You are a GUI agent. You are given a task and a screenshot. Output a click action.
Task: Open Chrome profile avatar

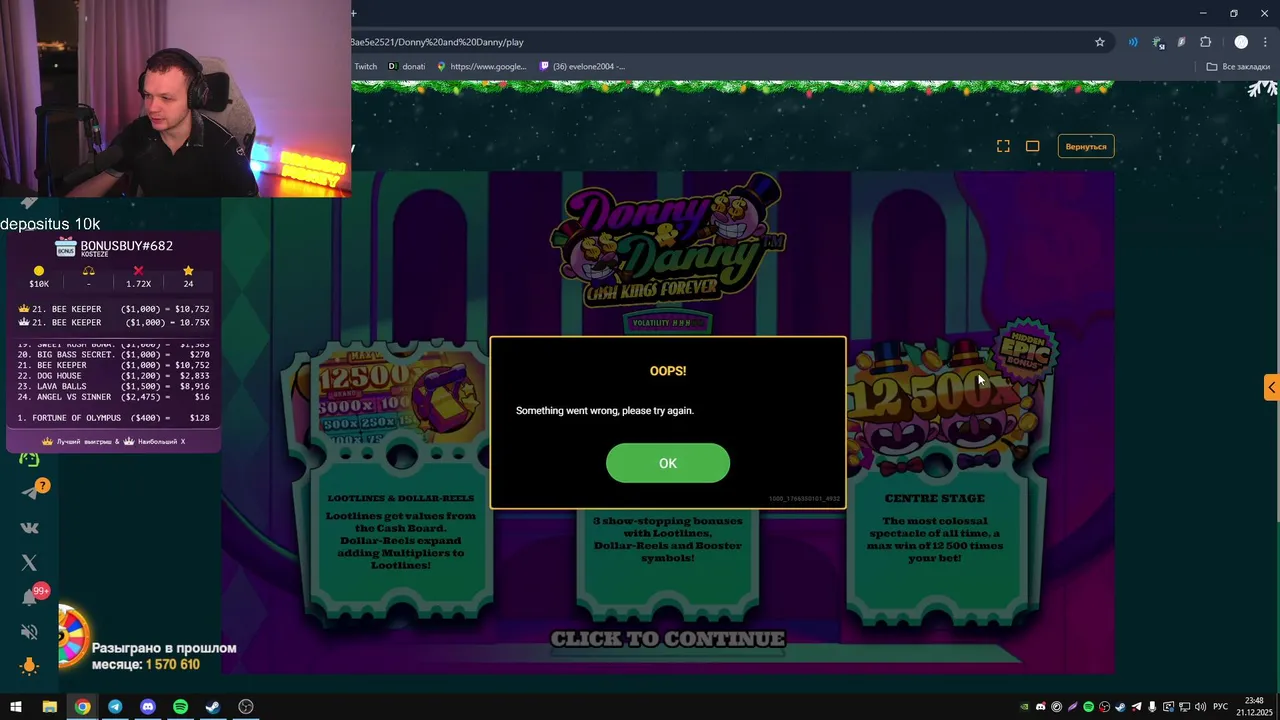pyautogui.click(x=1241, y=42)
